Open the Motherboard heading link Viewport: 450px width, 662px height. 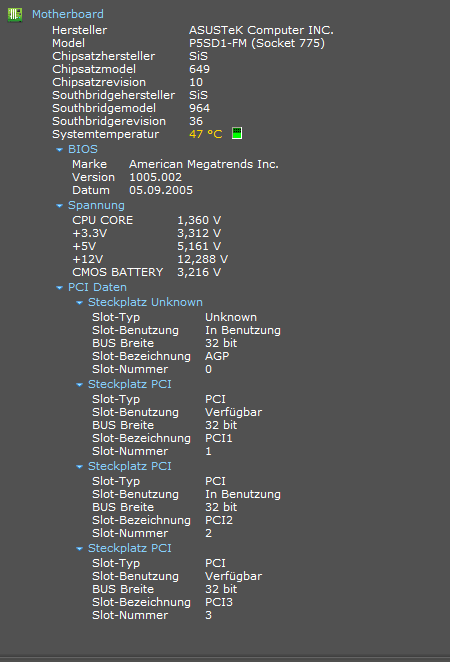point(68,14)
